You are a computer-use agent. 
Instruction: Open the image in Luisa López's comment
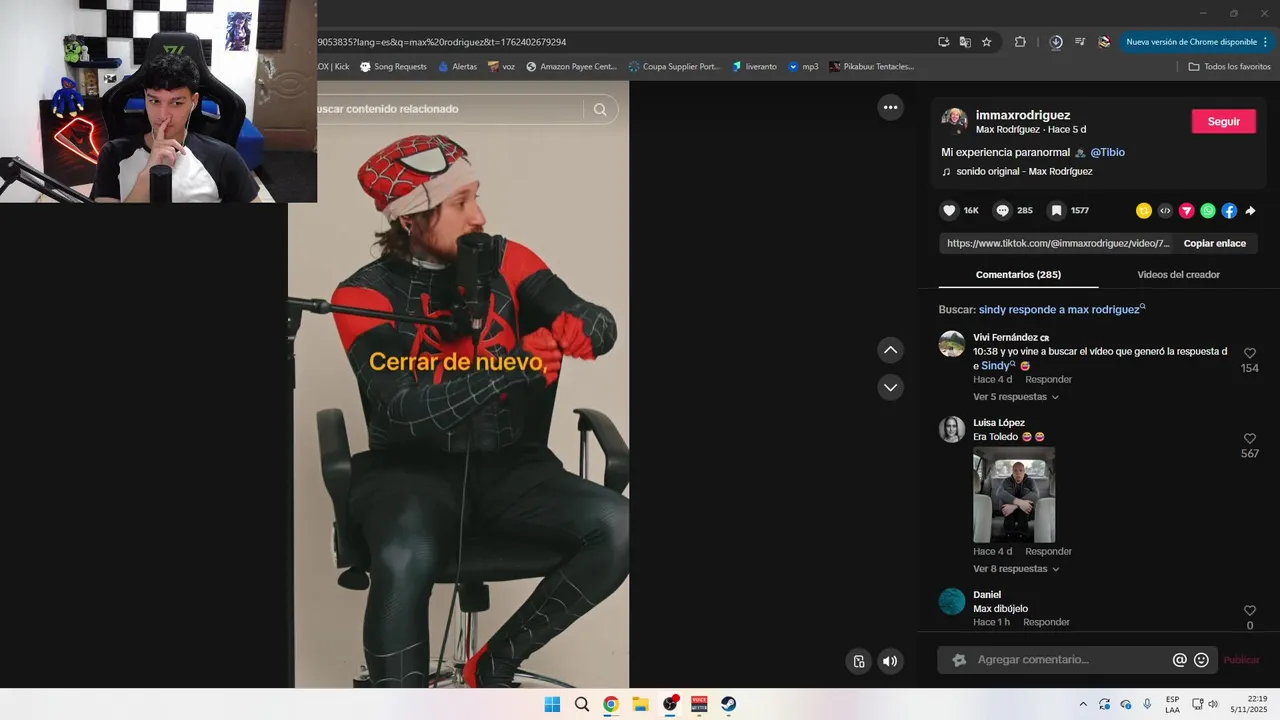click(x=1014, y=495)
